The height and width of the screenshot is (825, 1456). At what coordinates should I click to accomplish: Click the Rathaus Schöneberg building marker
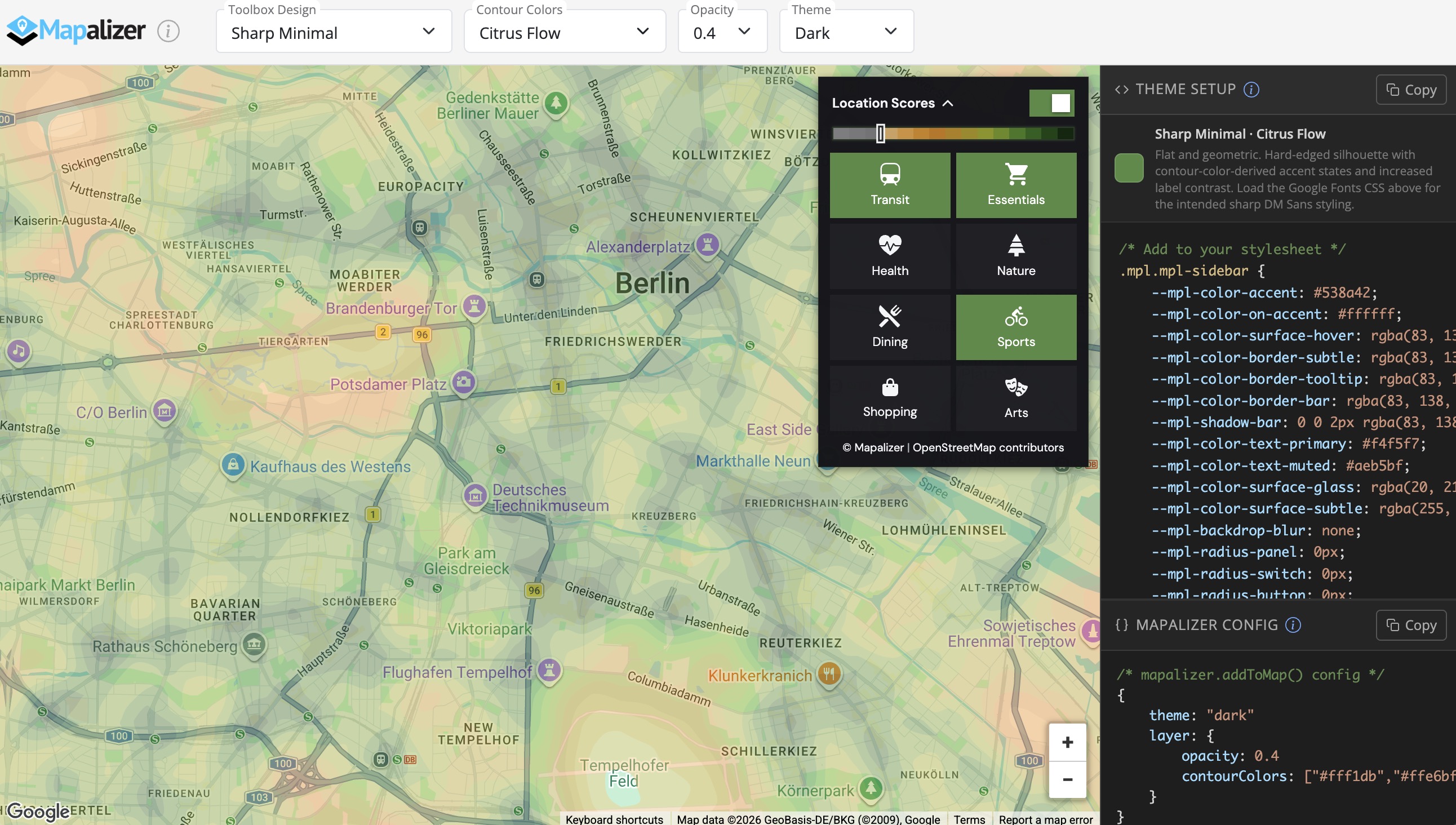[x=254, y=645]
